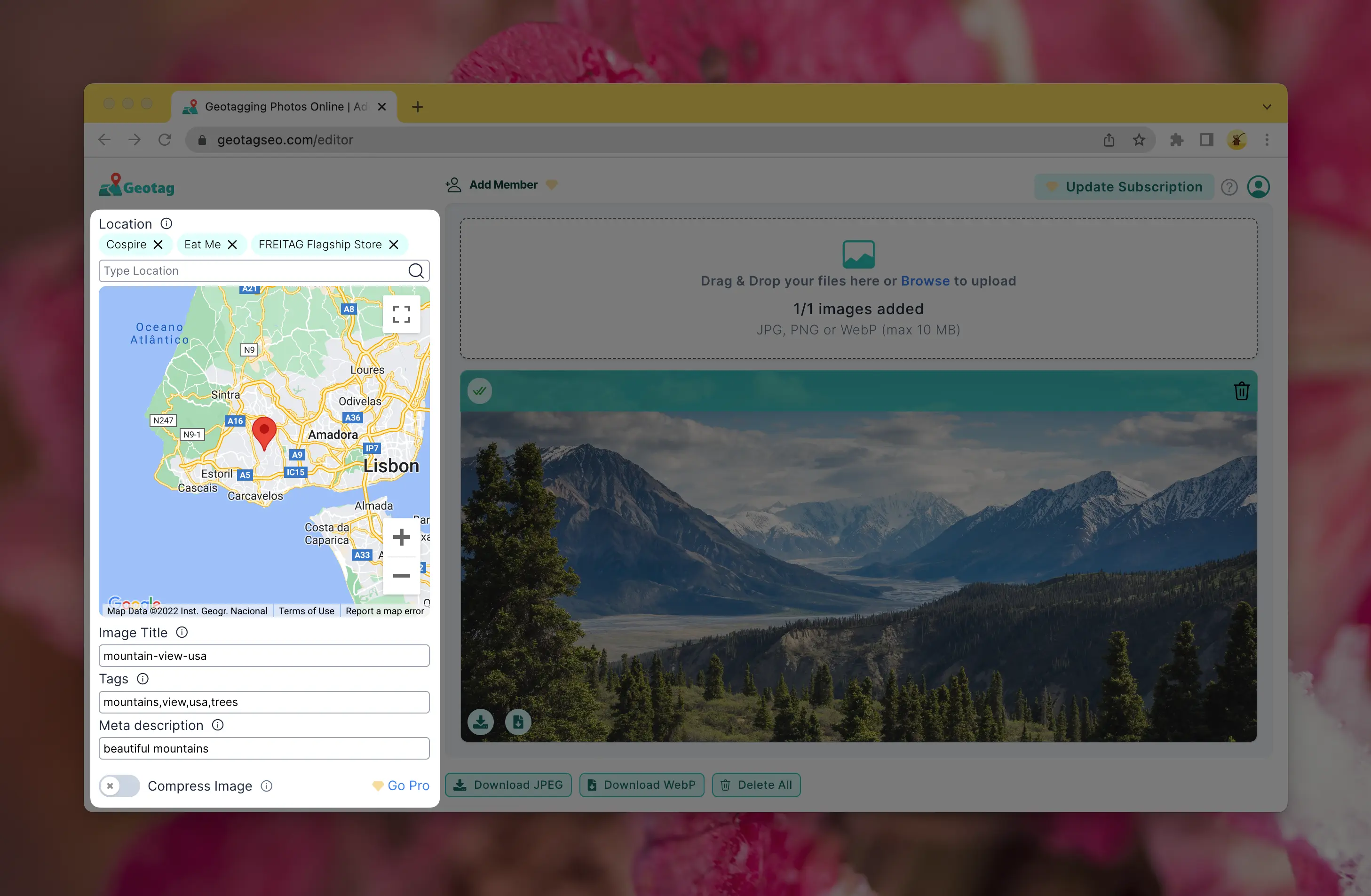Image resolution: width=1371 pixels, height=896 pixels.
Task: Click the tags info tooltip icon
Action: pos(143,679)
